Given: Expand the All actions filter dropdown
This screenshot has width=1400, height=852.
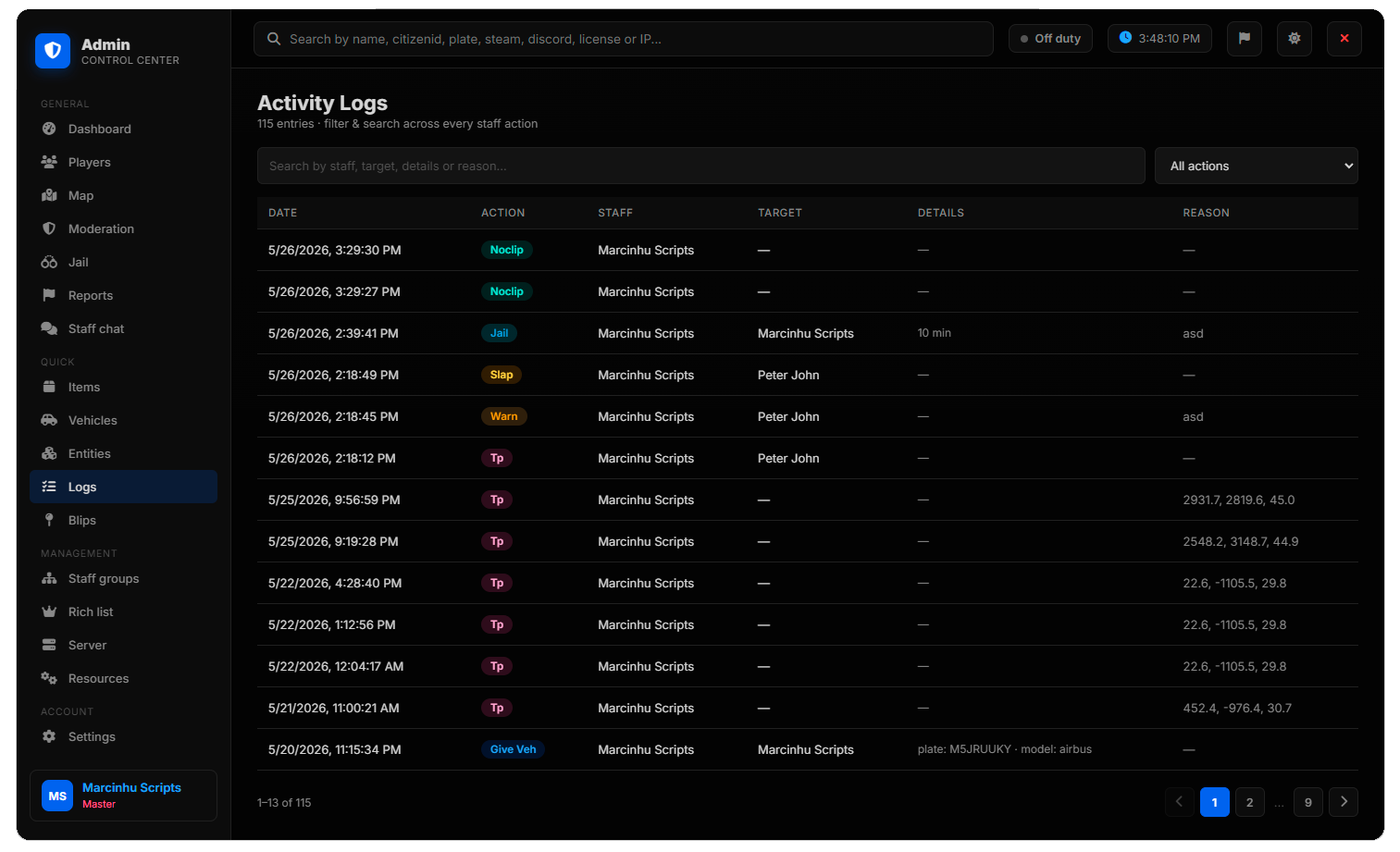Looking at the screenshot, I should 1256,166.
